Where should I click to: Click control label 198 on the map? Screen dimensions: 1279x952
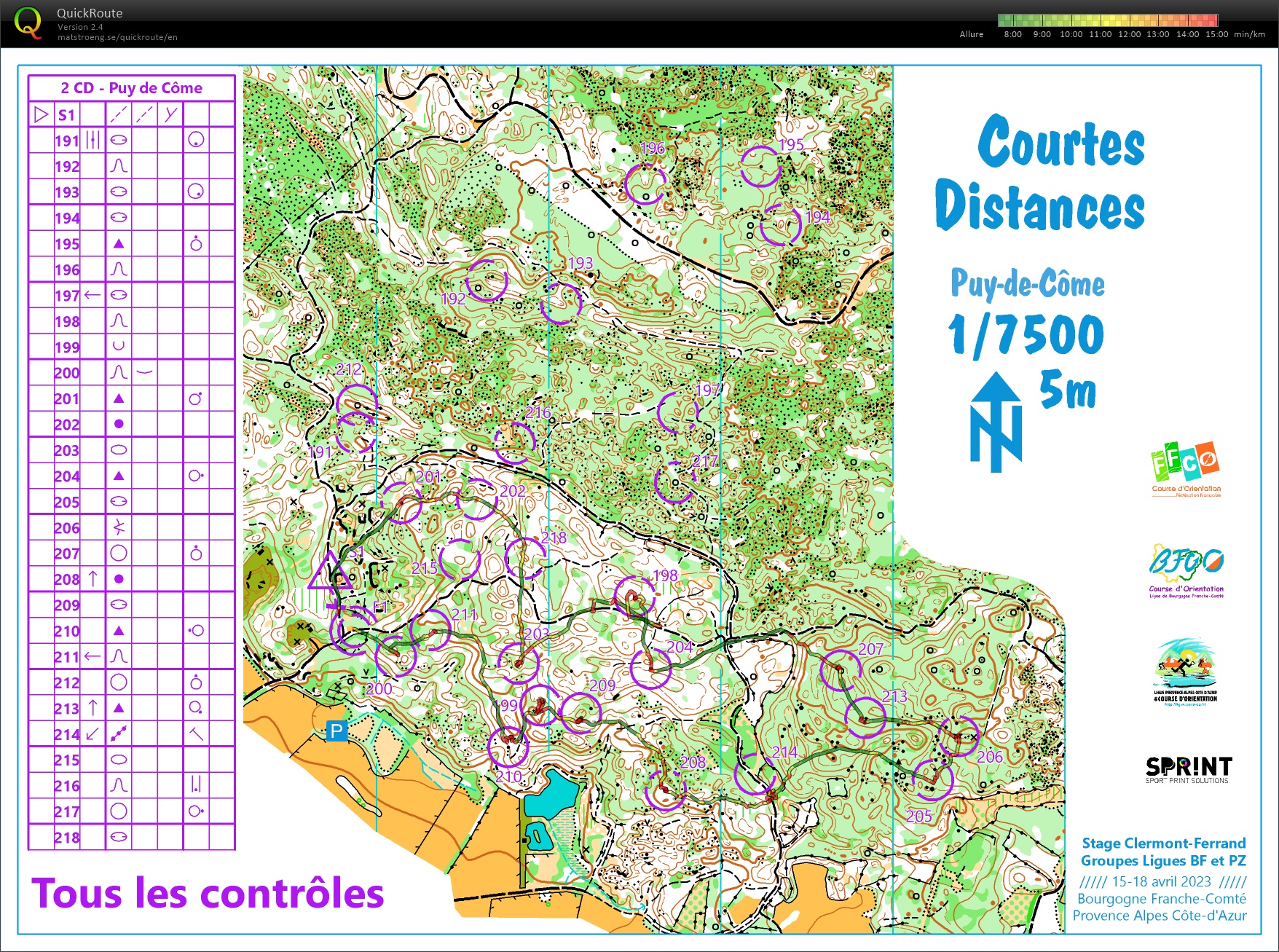point(665,575)
